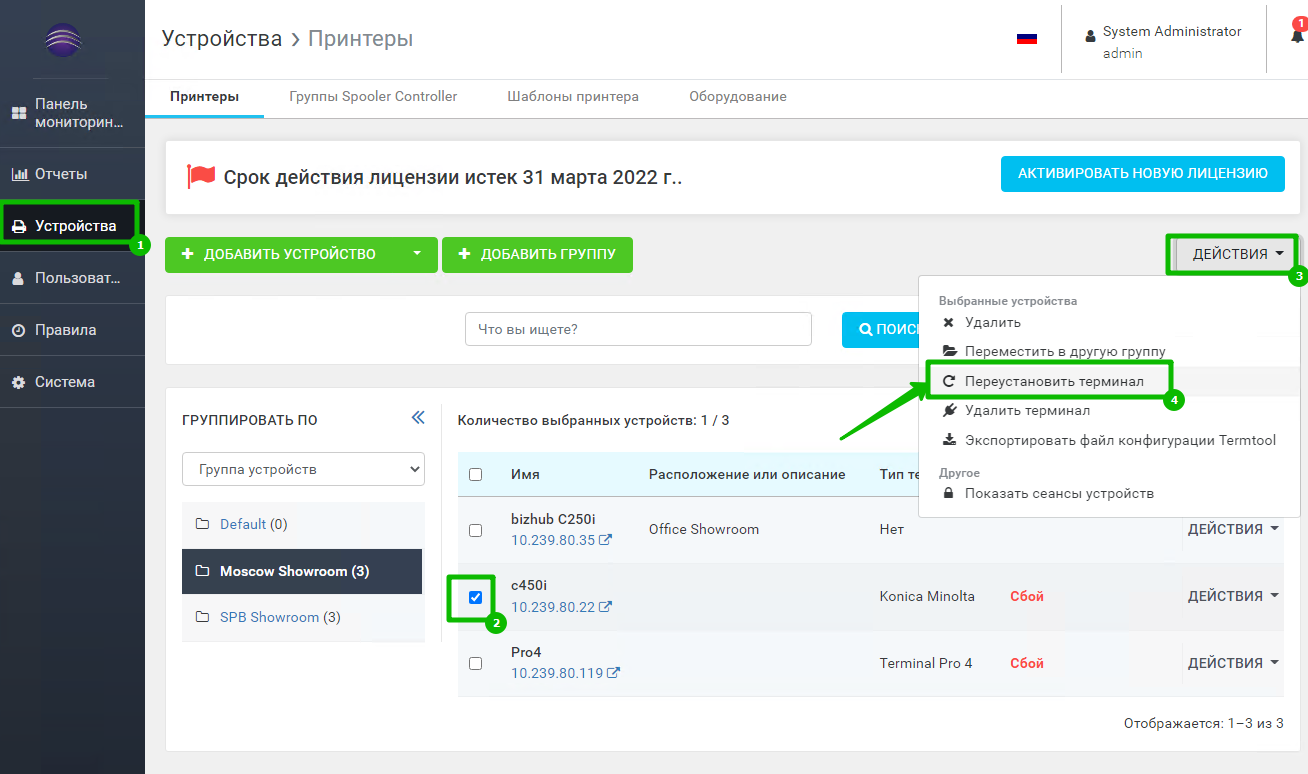This screenshot has width=1308, height=774.
Task: Toggle the select-all checkbox in table header
Action: (475, 475)
